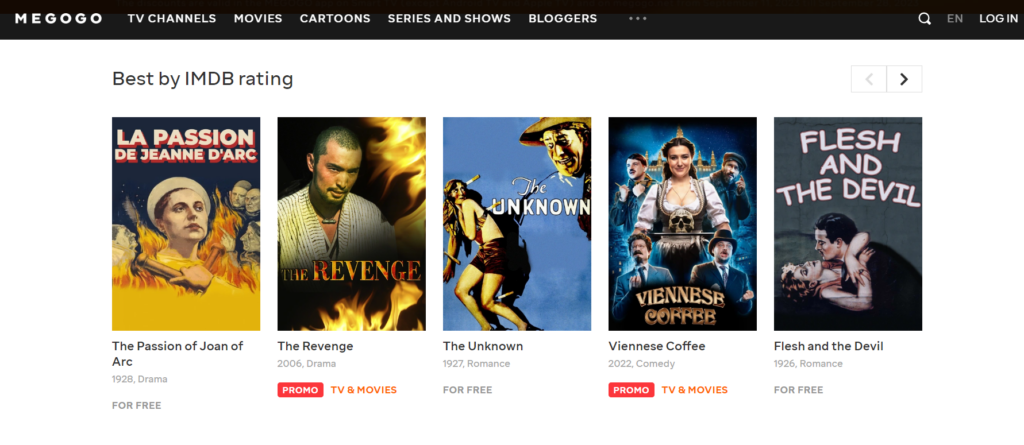
Task: Click the 1926, Romance caption
Action: (808, 364)
